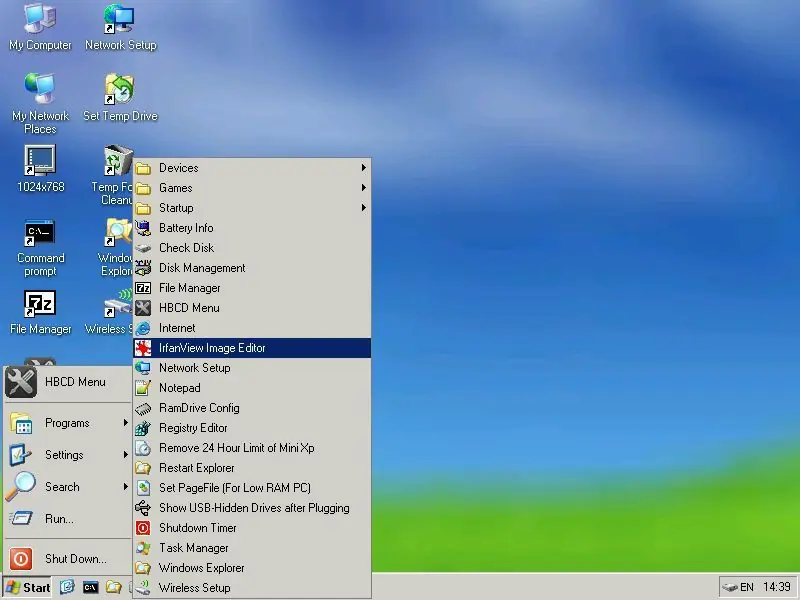Click the Internet Explorer icon in the menu
Screen dimensions: 800x600
pyautogui.click(x=143, y=328)
